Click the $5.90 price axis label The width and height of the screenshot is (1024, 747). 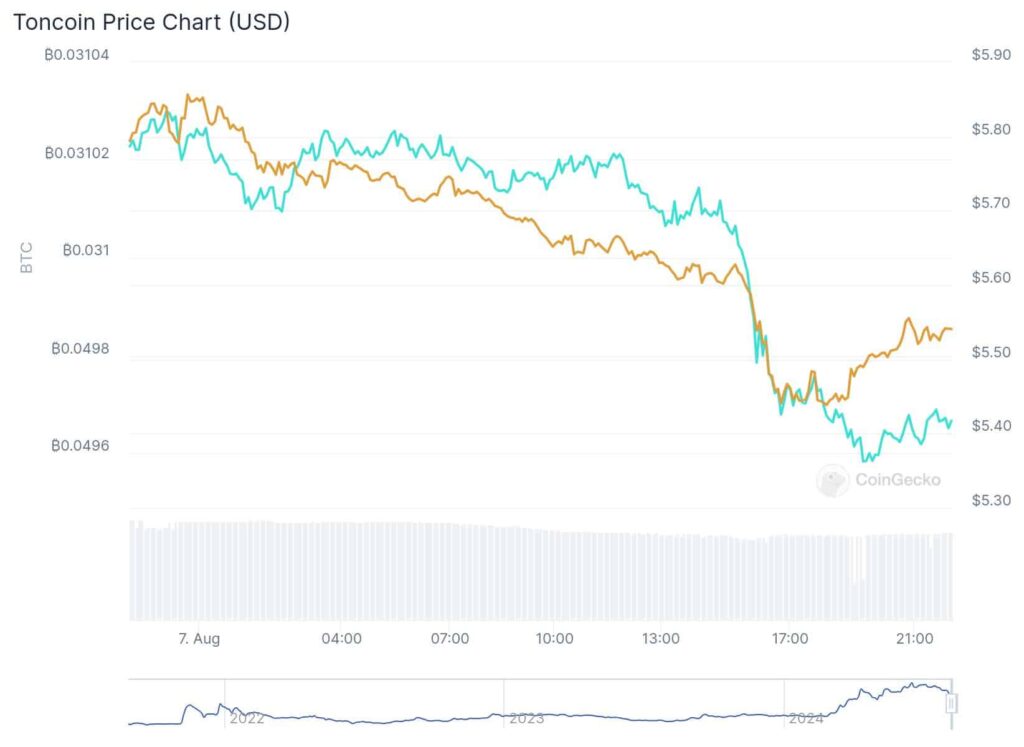(x=991, y=55)
